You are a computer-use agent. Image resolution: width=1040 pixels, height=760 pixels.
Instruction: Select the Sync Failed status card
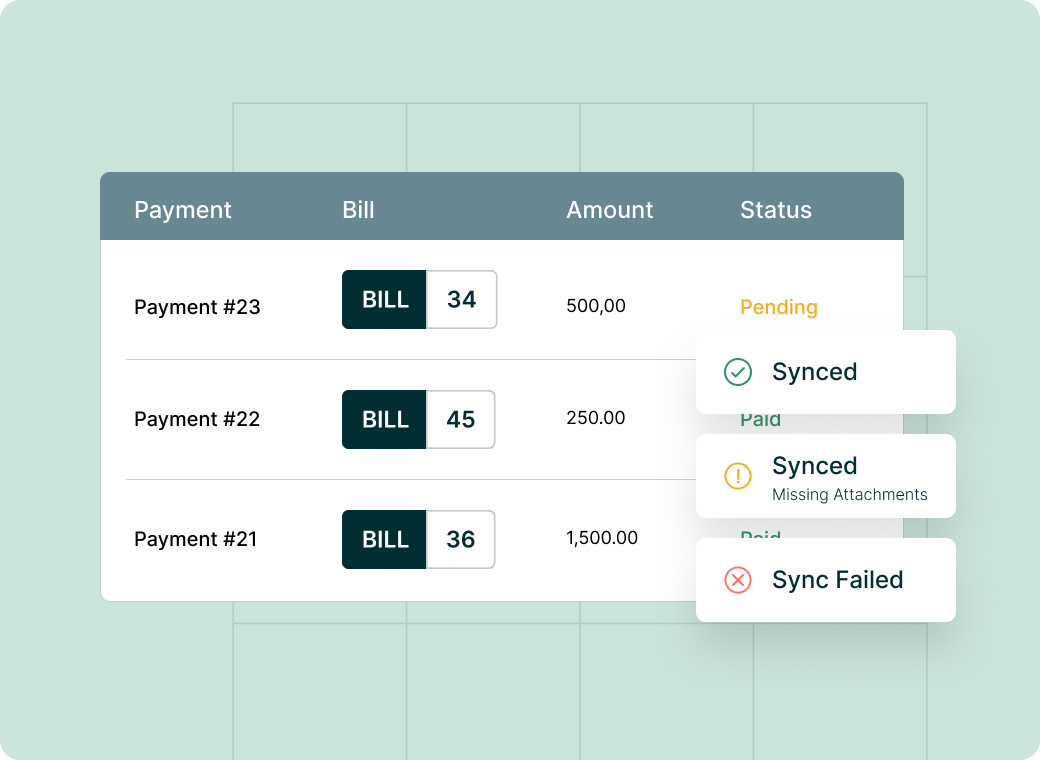click(x=826, y=580)
